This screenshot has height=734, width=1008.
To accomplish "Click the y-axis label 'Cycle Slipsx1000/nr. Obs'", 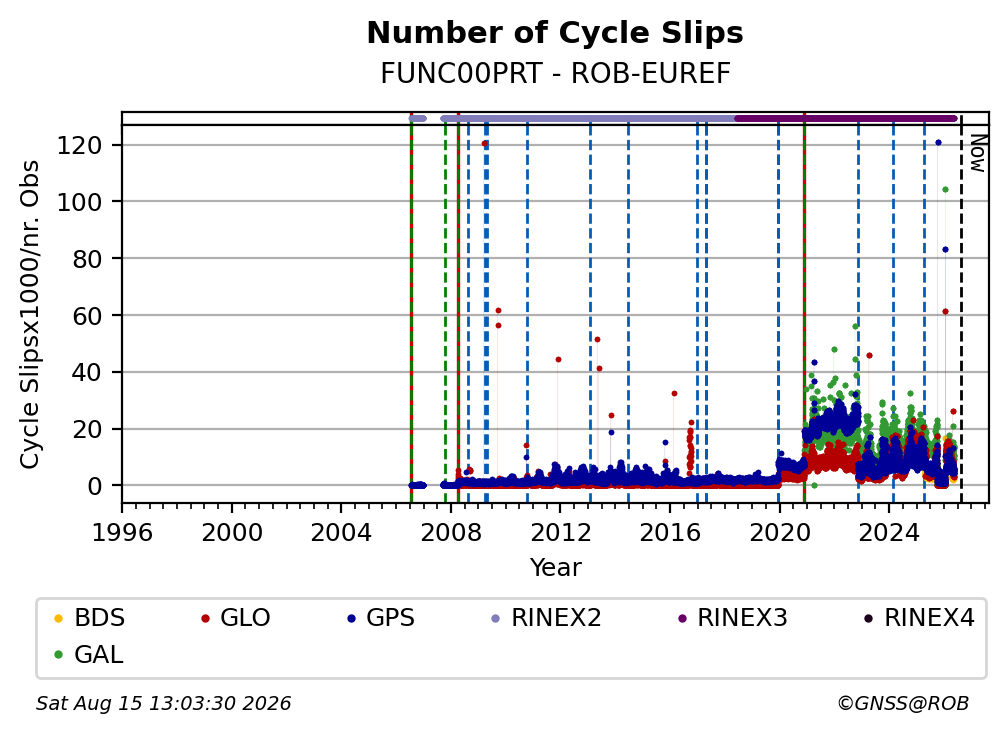I will [x=30, y=314].
